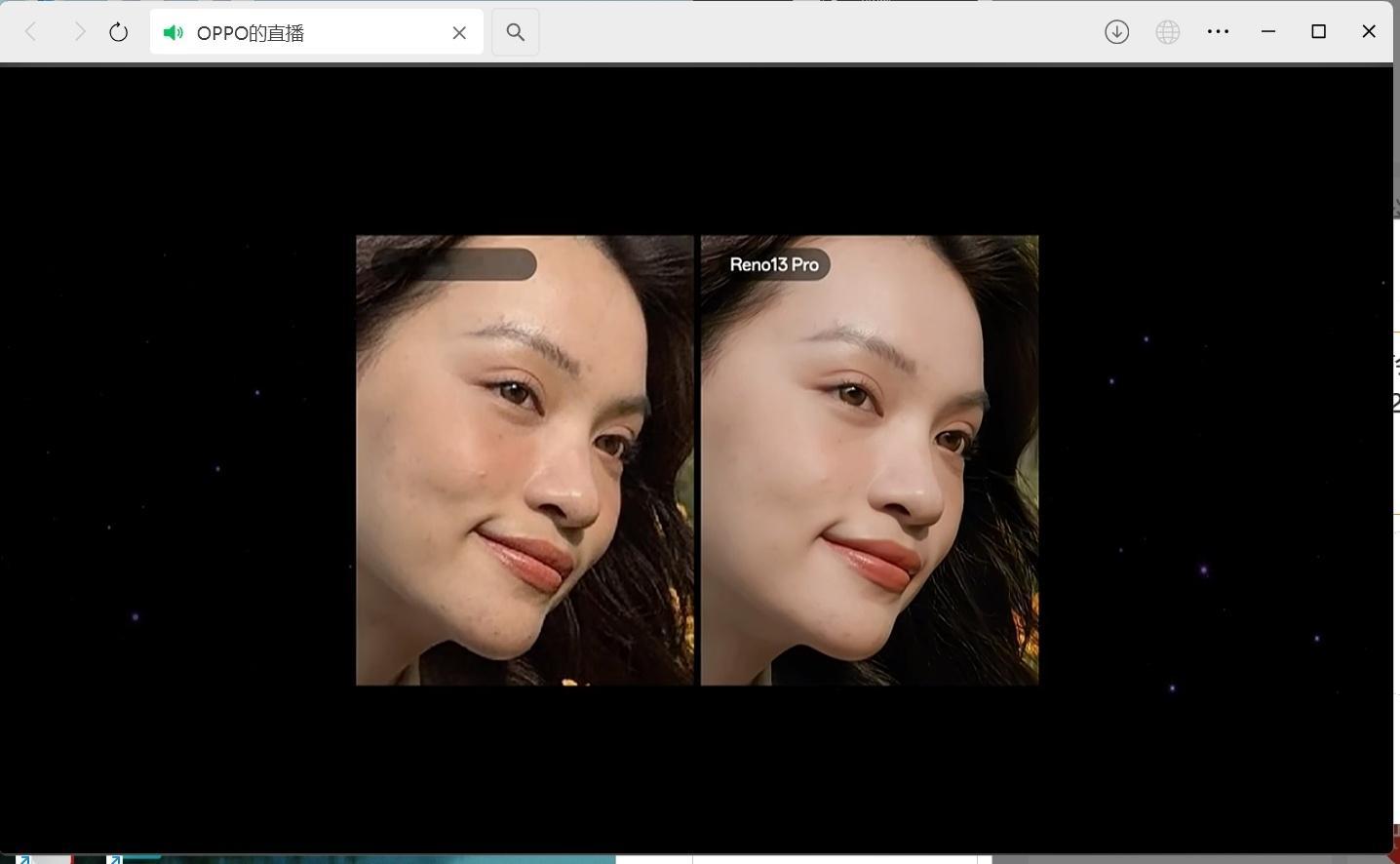The height and width of the screenshot is (864, 1400).
Task: Open the three-dots more menu
Action: click(x=1218, y=32)
